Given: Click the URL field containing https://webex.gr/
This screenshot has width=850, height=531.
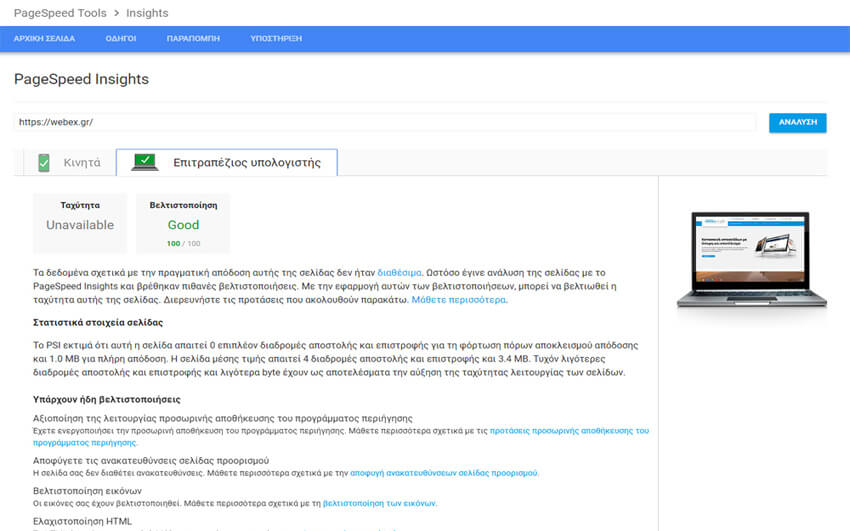Looking at the screenshot, I should coord(385,122).
